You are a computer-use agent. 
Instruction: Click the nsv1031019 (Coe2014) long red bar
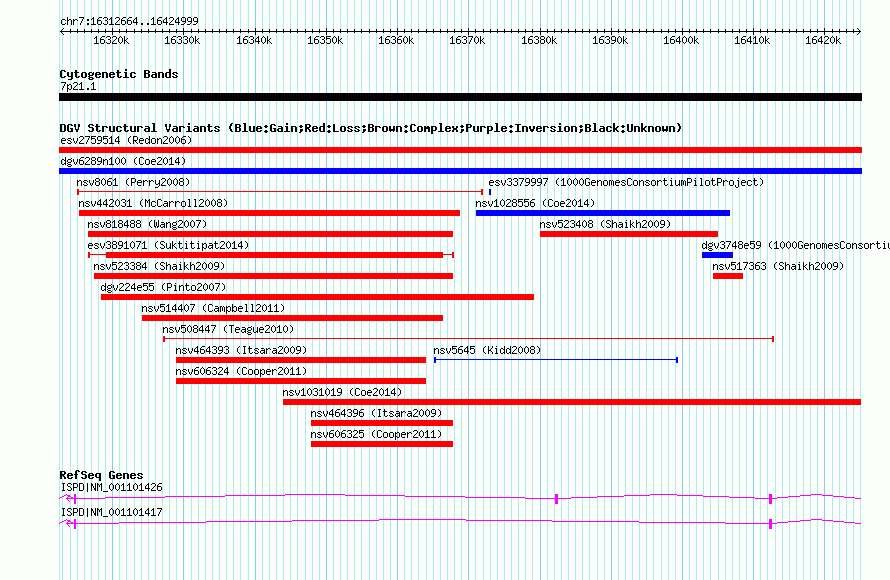pos(572,402)
